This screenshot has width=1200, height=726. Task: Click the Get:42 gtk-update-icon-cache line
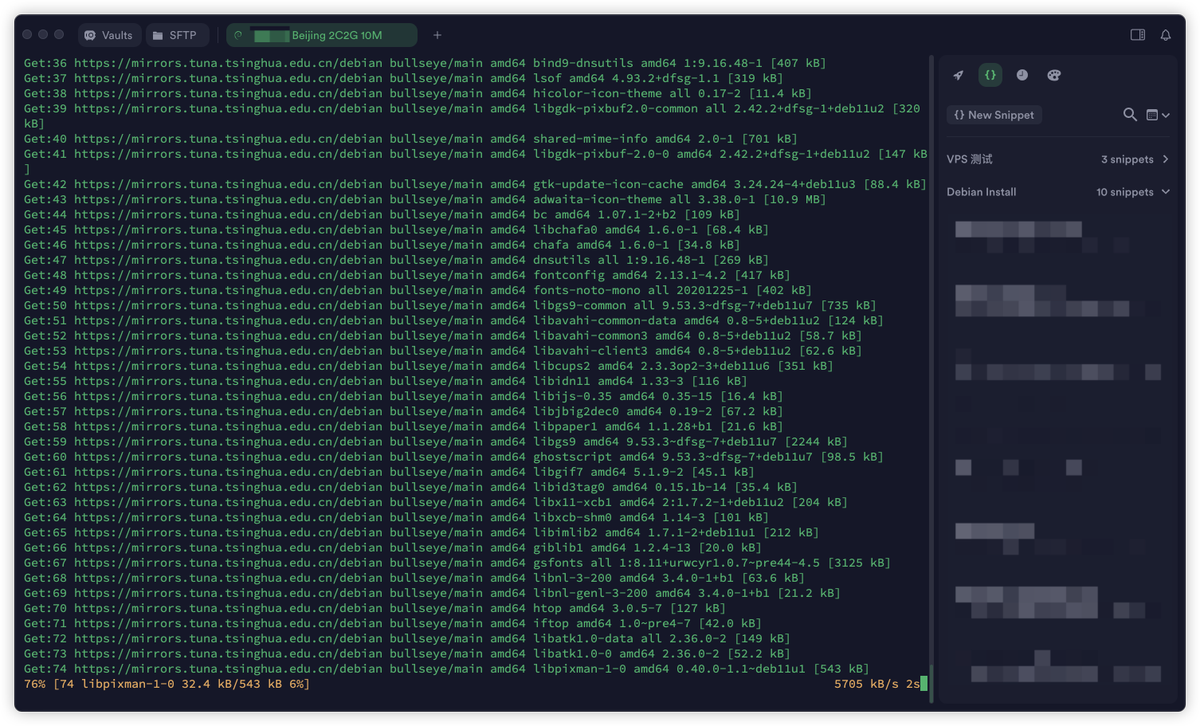click(x=475, y=184)
